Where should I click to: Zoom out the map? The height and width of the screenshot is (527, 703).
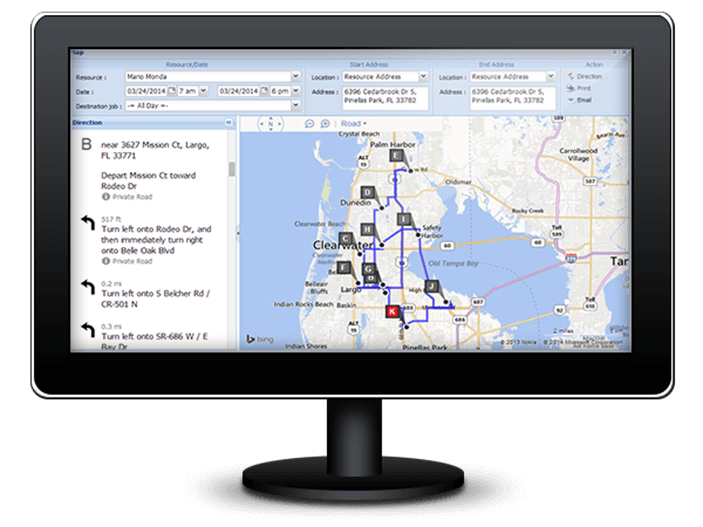click(x=309, y=123)
